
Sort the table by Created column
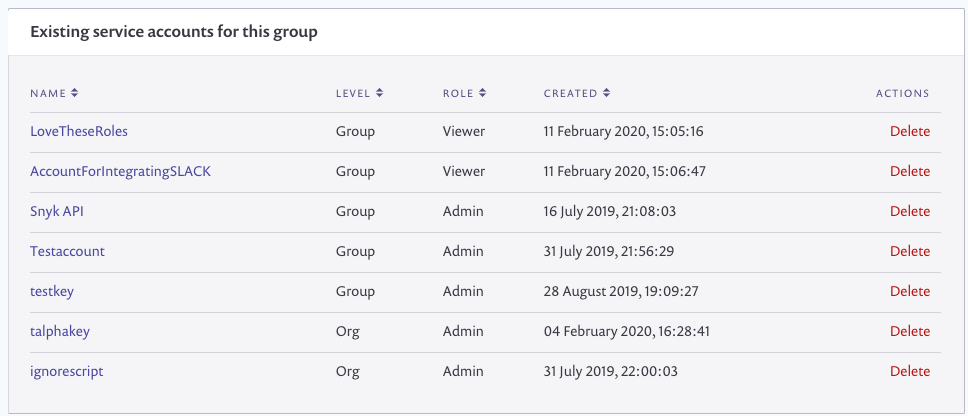coord(577,93)
